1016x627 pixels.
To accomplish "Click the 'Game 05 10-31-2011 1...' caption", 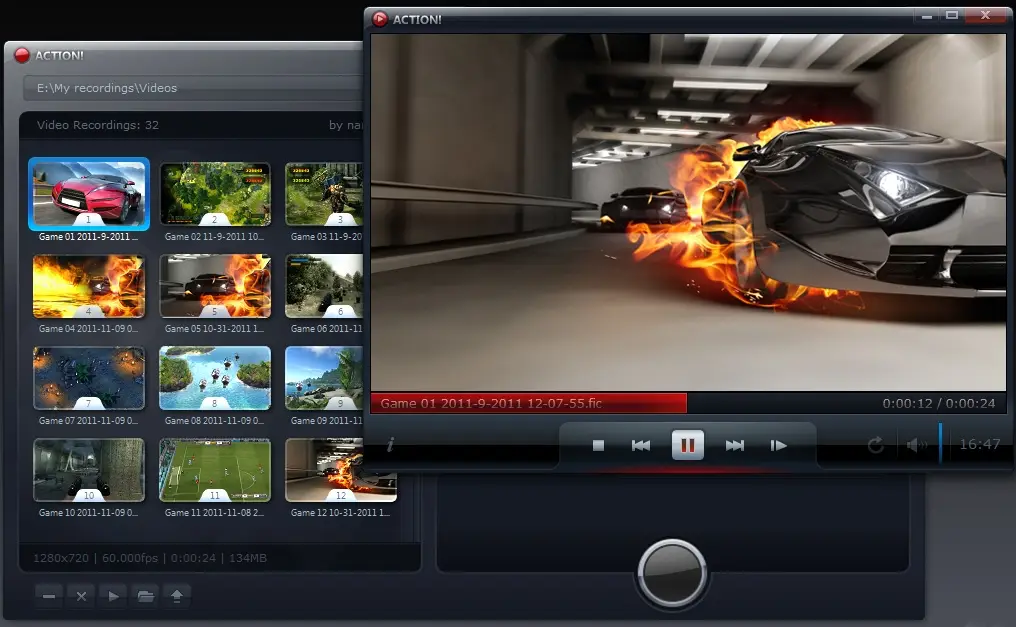I will pos(214,328).
